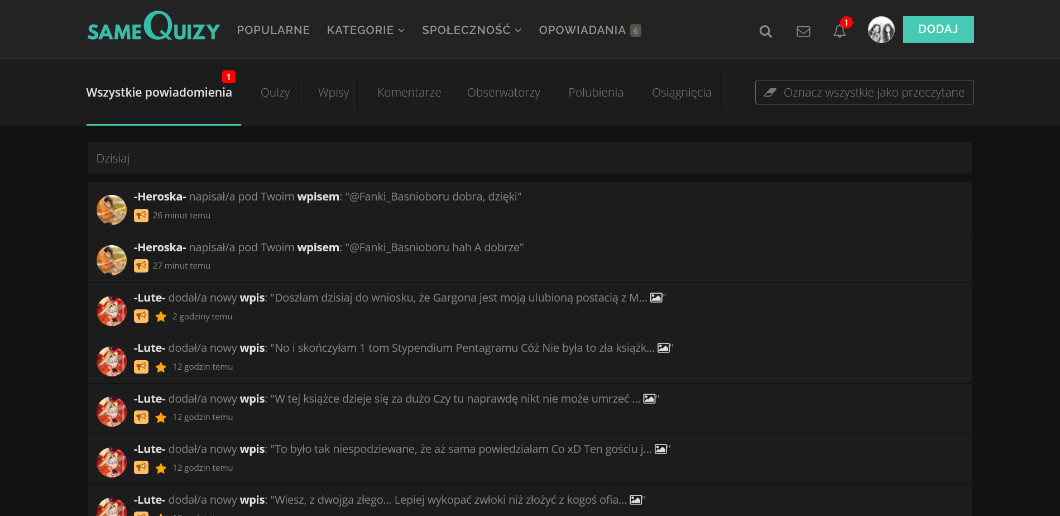
Task: Show the Osiągnięcia tab
Action: tap(682, 93)
